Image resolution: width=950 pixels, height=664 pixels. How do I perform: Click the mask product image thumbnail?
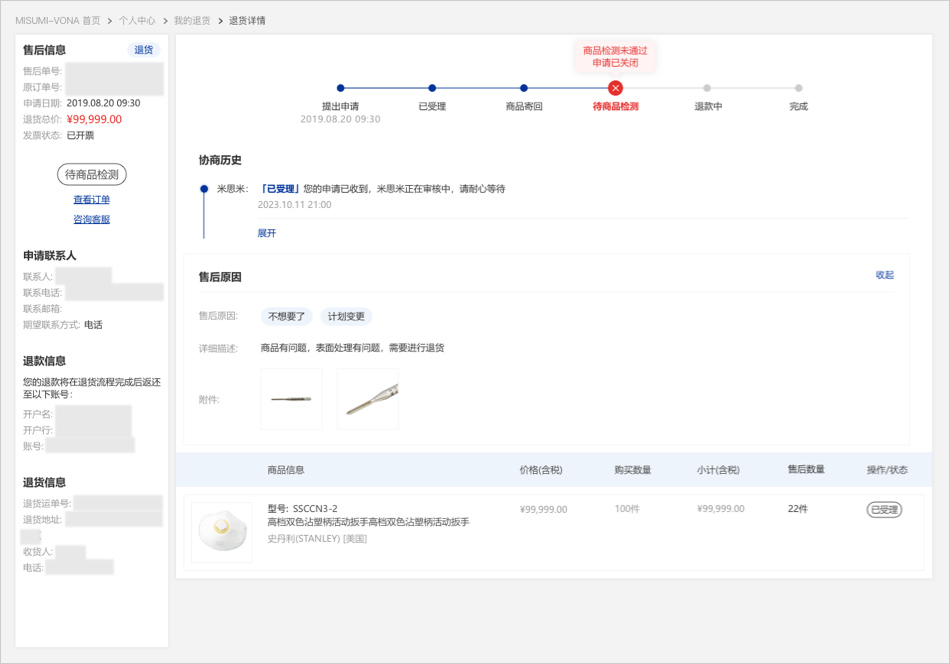pos(221,532)
